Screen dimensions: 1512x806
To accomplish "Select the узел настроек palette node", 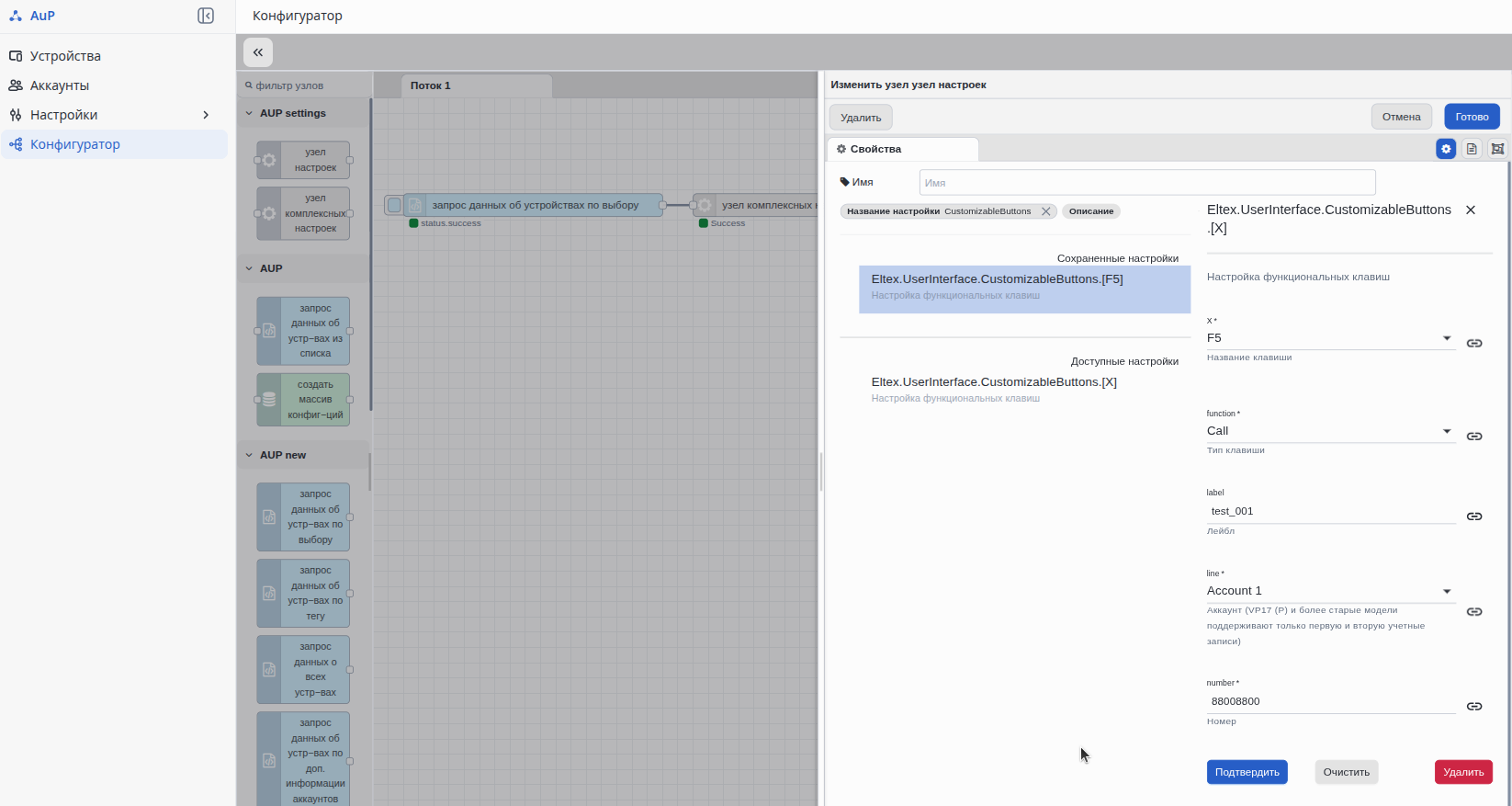I will [303, 160].
